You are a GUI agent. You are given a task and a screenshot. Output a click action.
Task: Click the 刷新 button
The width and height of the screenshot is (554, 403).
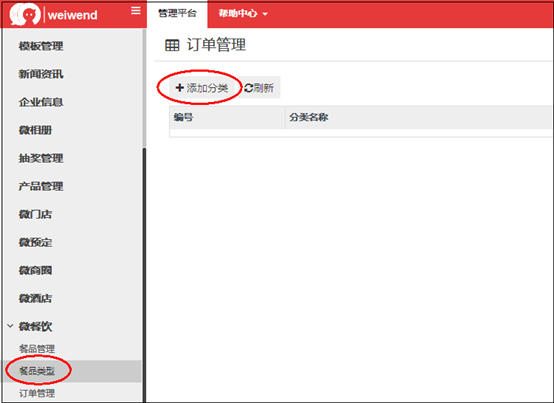259,88
